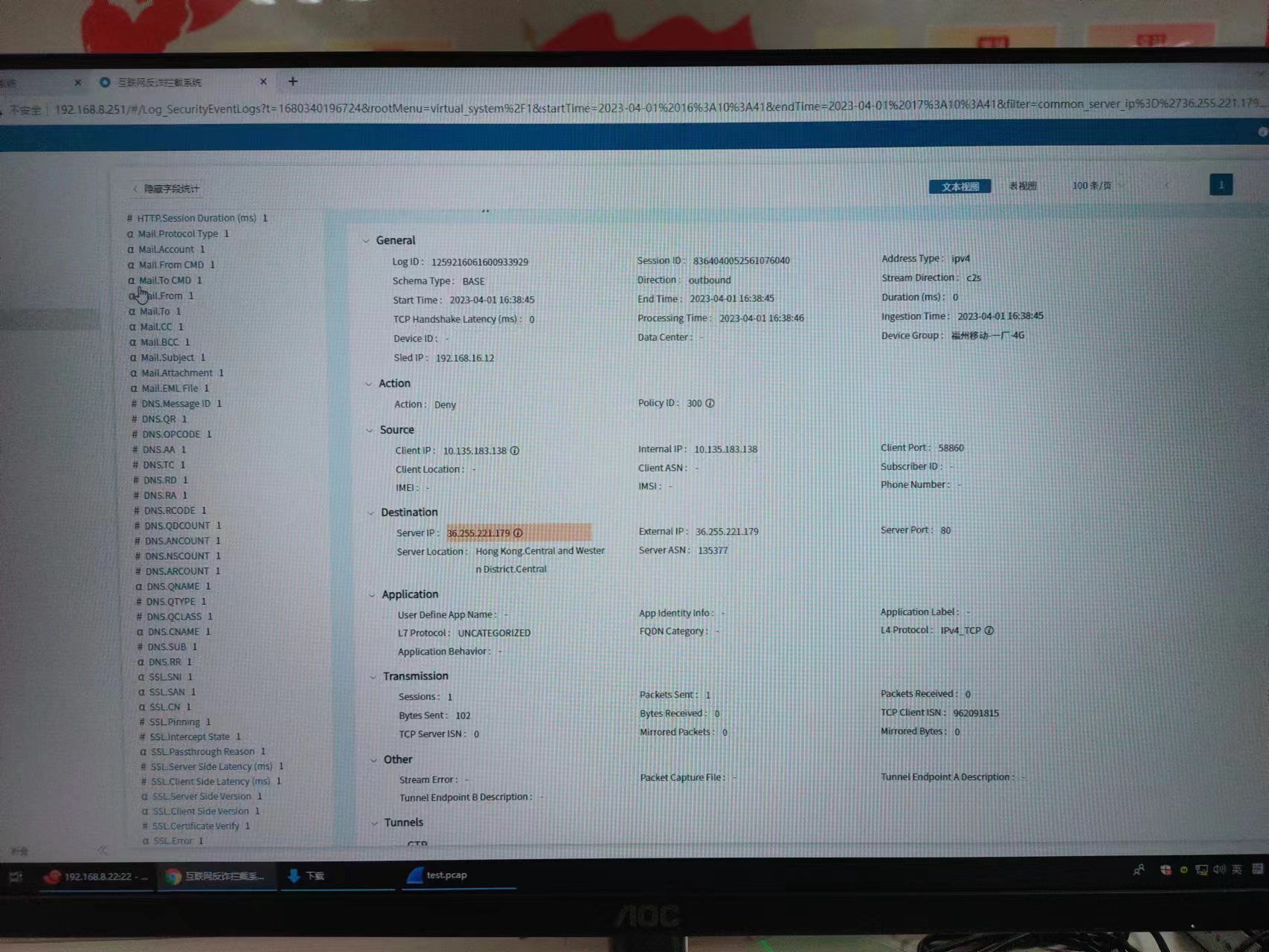The image size is (1269, 952).
Task: Switch to 表视图 table view
Action: click(x=1022, y=186)
